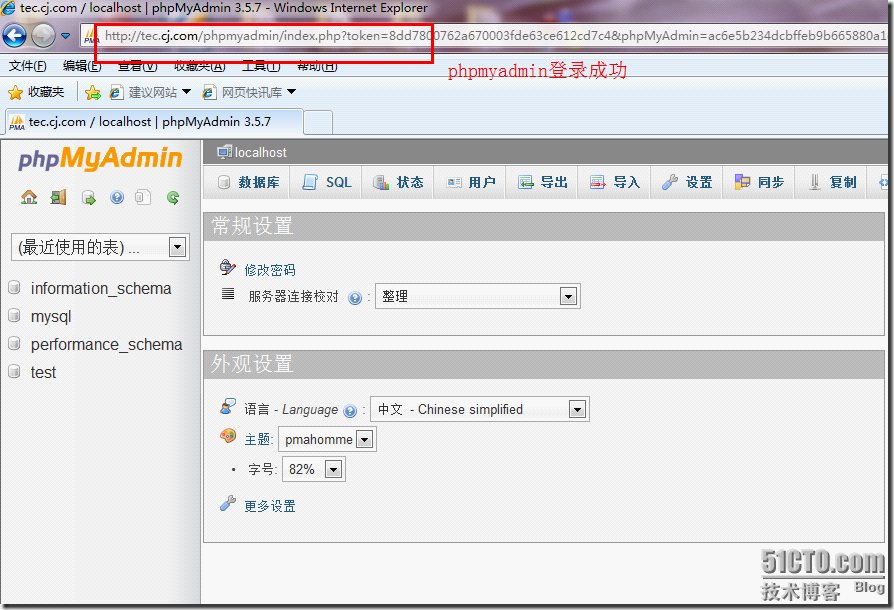Click the language person icon
Viewport: 894px width, 610px height.
228,406
